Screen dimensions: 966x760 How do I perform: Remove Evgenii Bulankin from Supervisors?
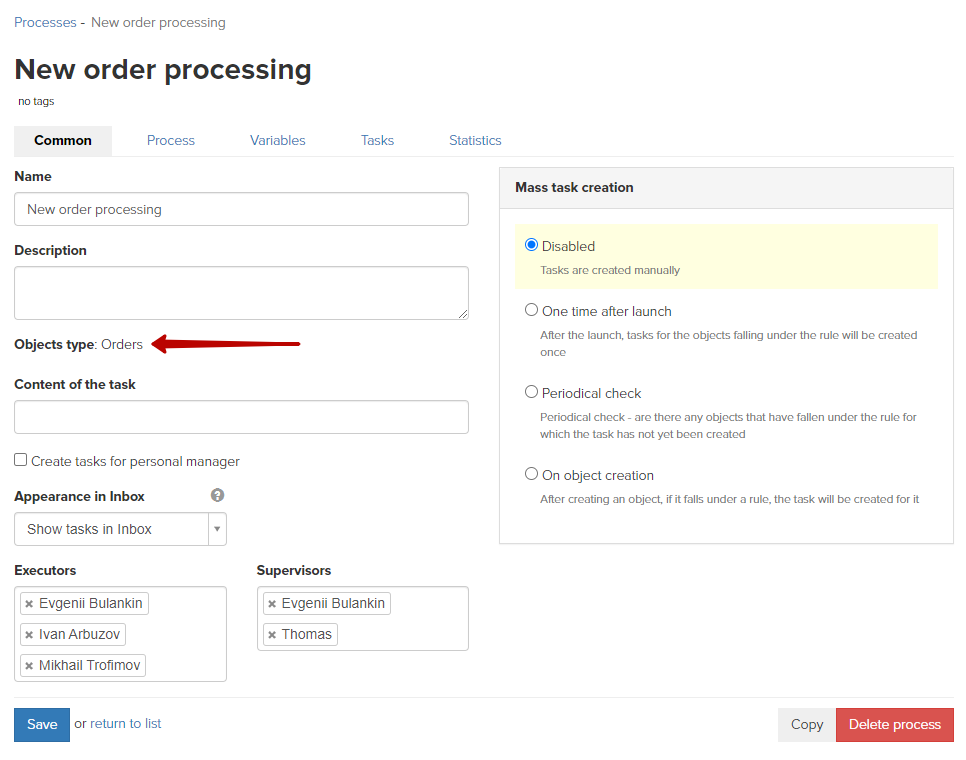coord(272,604)
